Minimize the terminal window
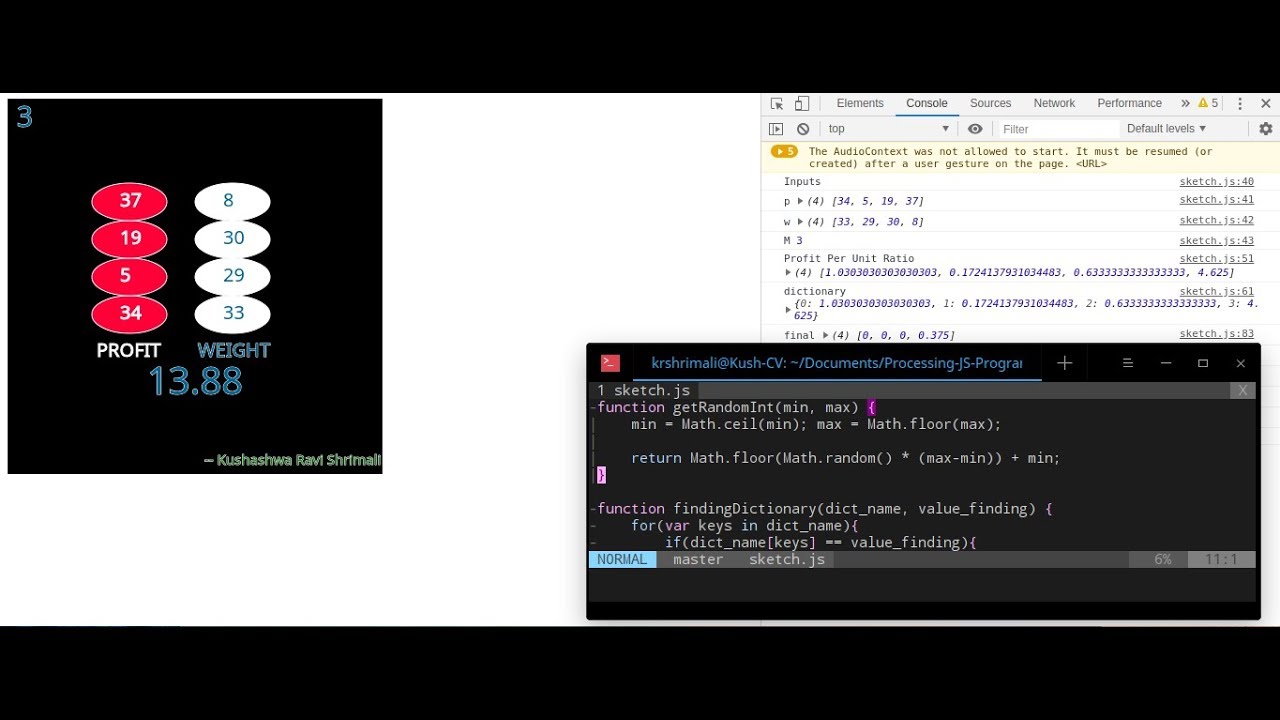The width and height of the screenshot is (1280, 720). tap(1166, 363)
